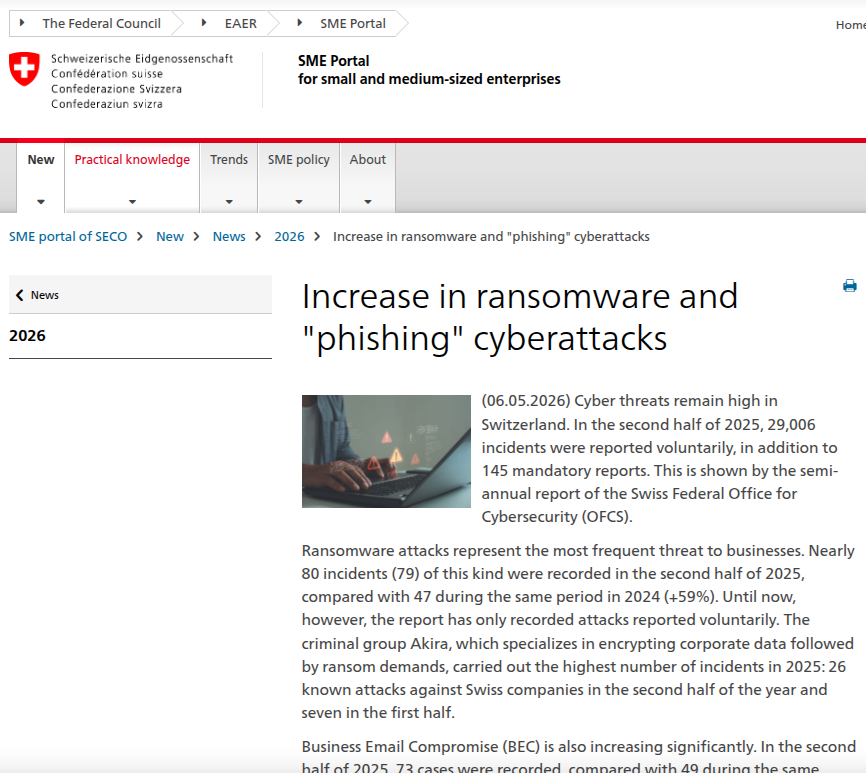Go back to News in sidebar
The width and height of the screenshot is (866, 773).
140,295
